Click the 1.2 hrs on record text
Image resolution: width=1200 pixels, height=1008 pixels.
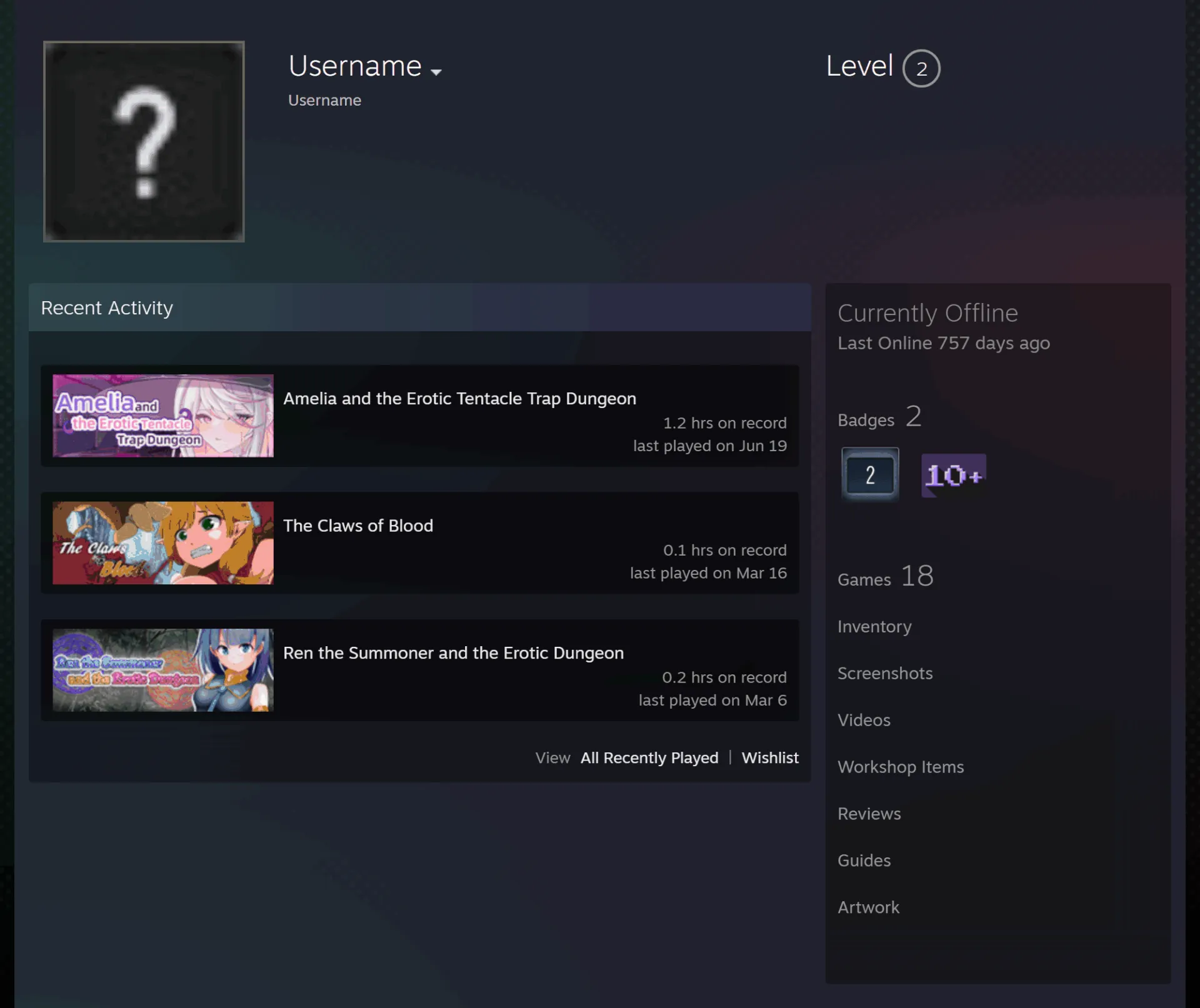click(x=724, y=423)
